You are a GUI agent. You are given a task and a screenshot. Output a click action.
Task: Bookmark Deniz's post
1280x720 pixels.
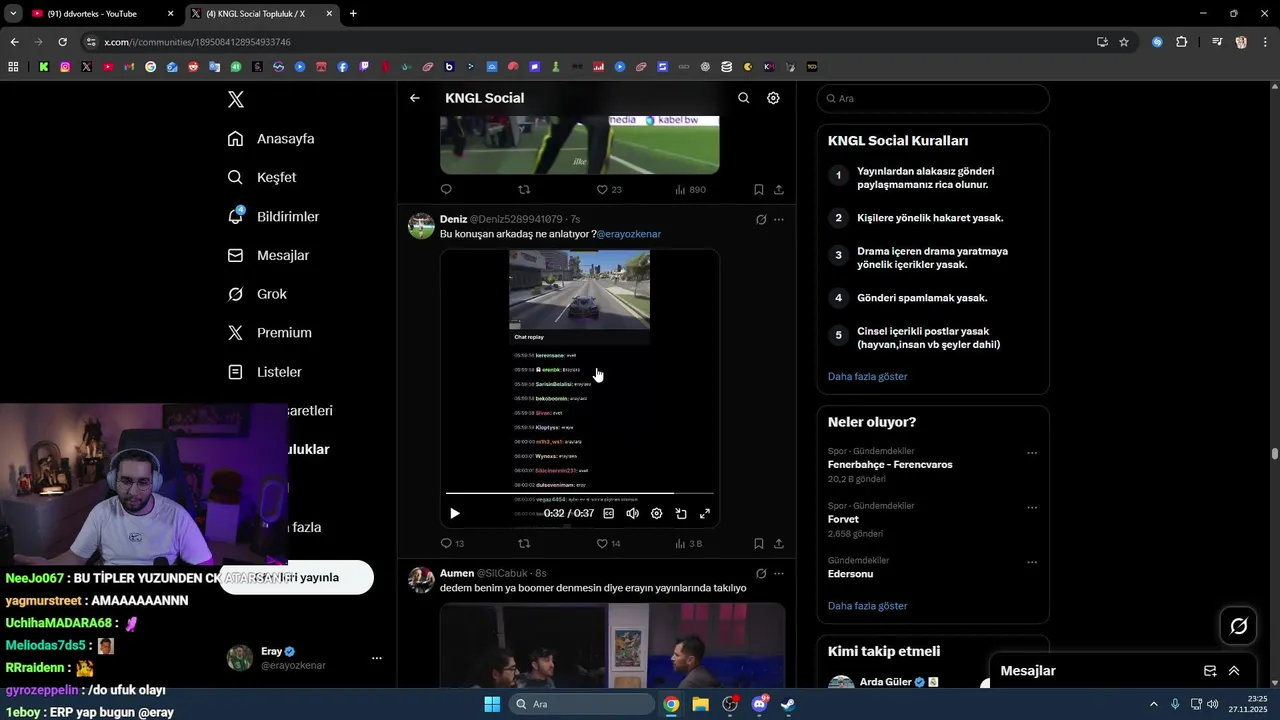point(758,544)
